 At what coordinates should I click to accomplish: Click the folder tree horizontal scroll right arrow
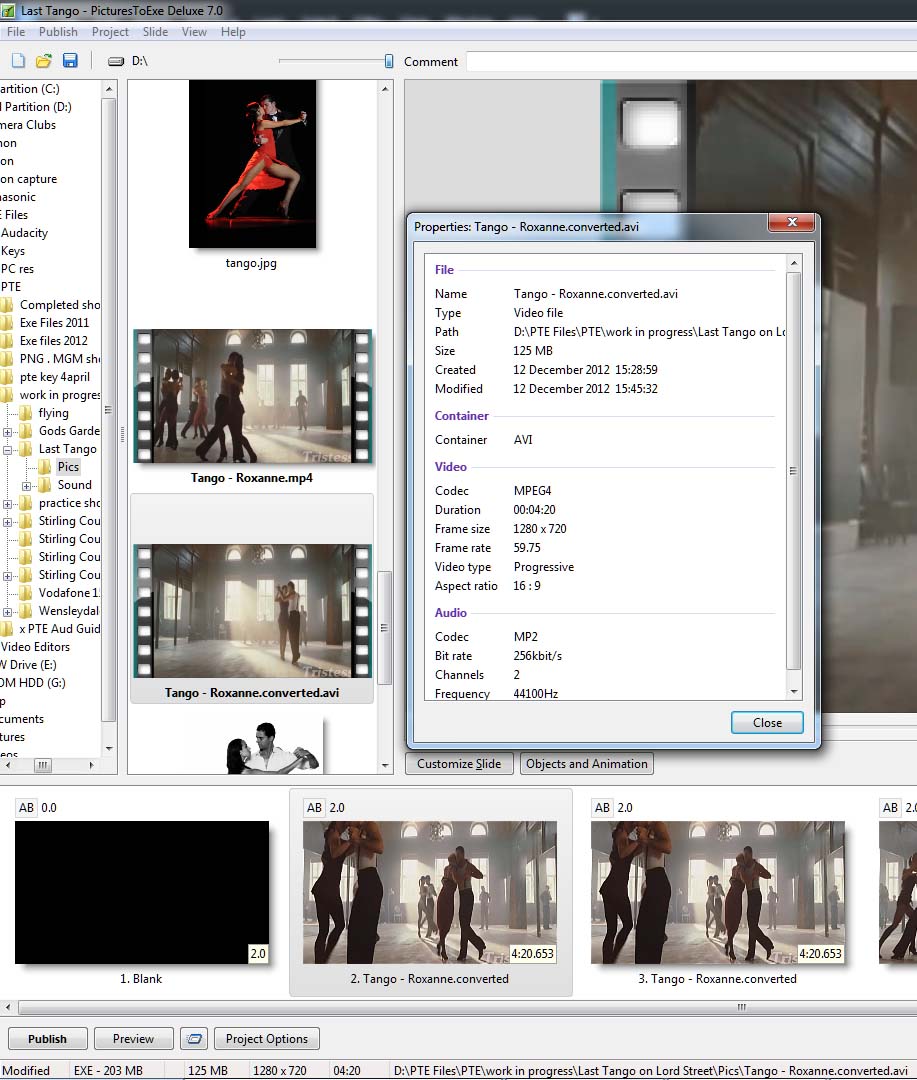[x=91, y=765]
